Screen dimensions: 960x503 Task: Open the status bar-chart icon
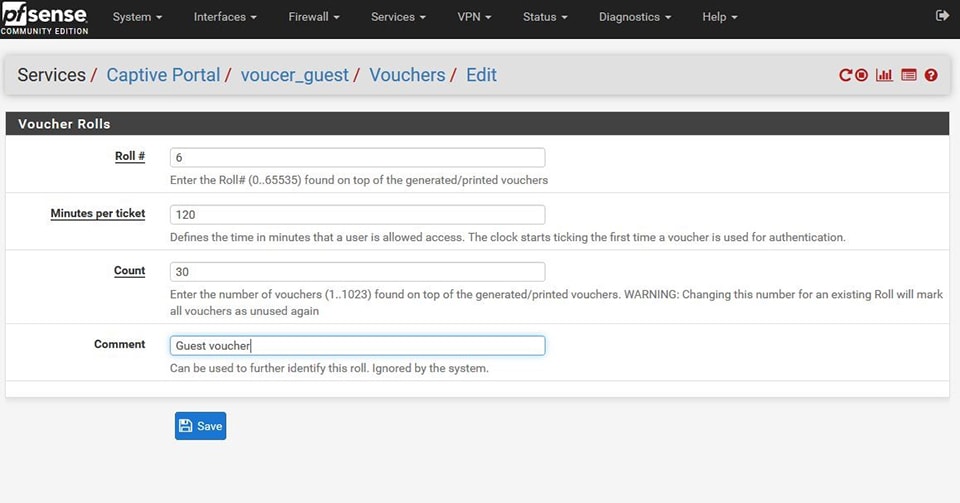[884, 76]
